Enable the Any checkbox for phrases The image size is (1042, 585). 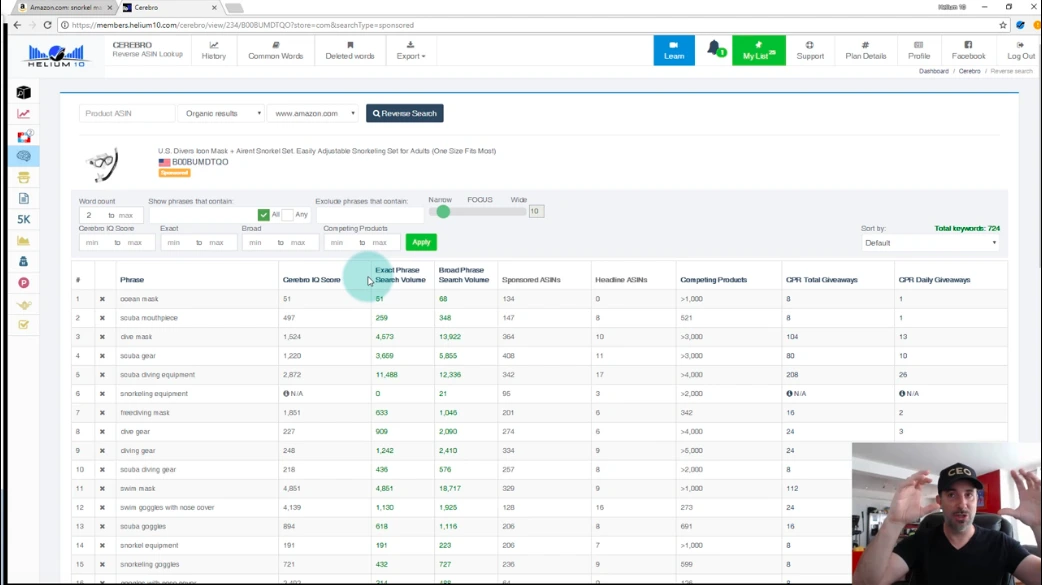[287, 215]
